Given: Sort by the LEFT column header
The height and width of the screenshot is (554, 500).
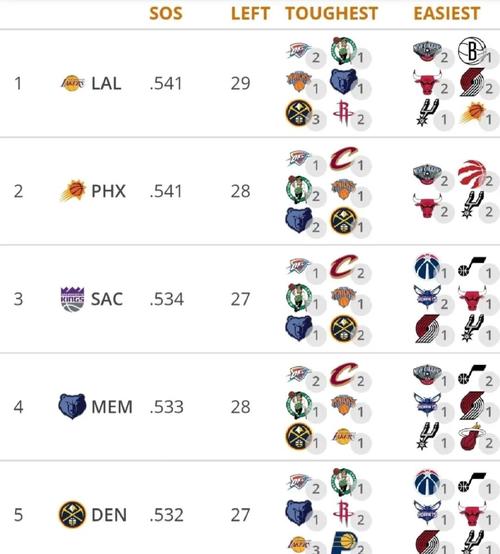Looking at the screenshot, I should pos(250,14).
